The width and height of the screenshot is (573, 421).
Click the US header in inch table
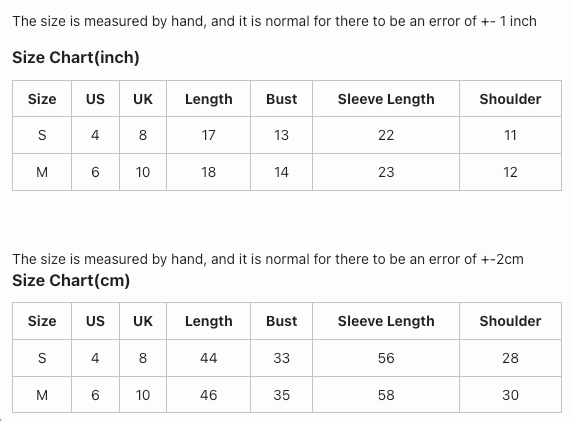(95, 99)
